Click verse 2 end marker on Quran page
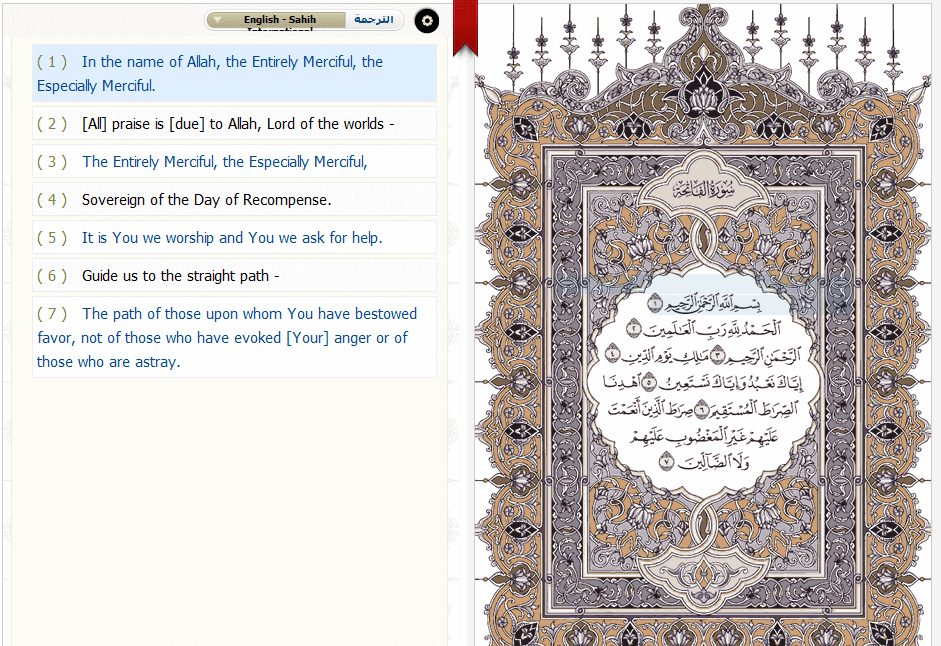Viewport: 941px width, 646px height. click(634, 329)
